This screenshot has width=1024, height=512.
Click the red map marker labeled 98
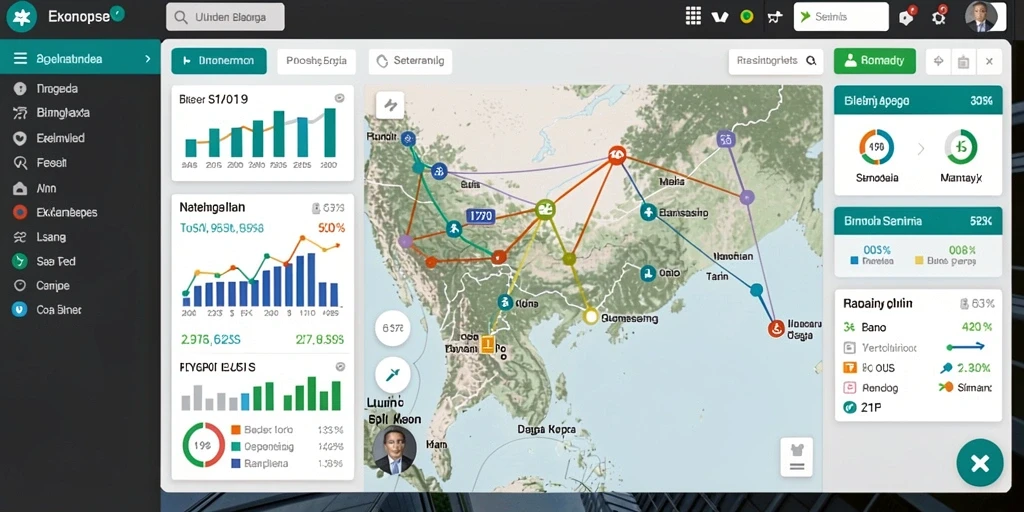coord(616,155)
